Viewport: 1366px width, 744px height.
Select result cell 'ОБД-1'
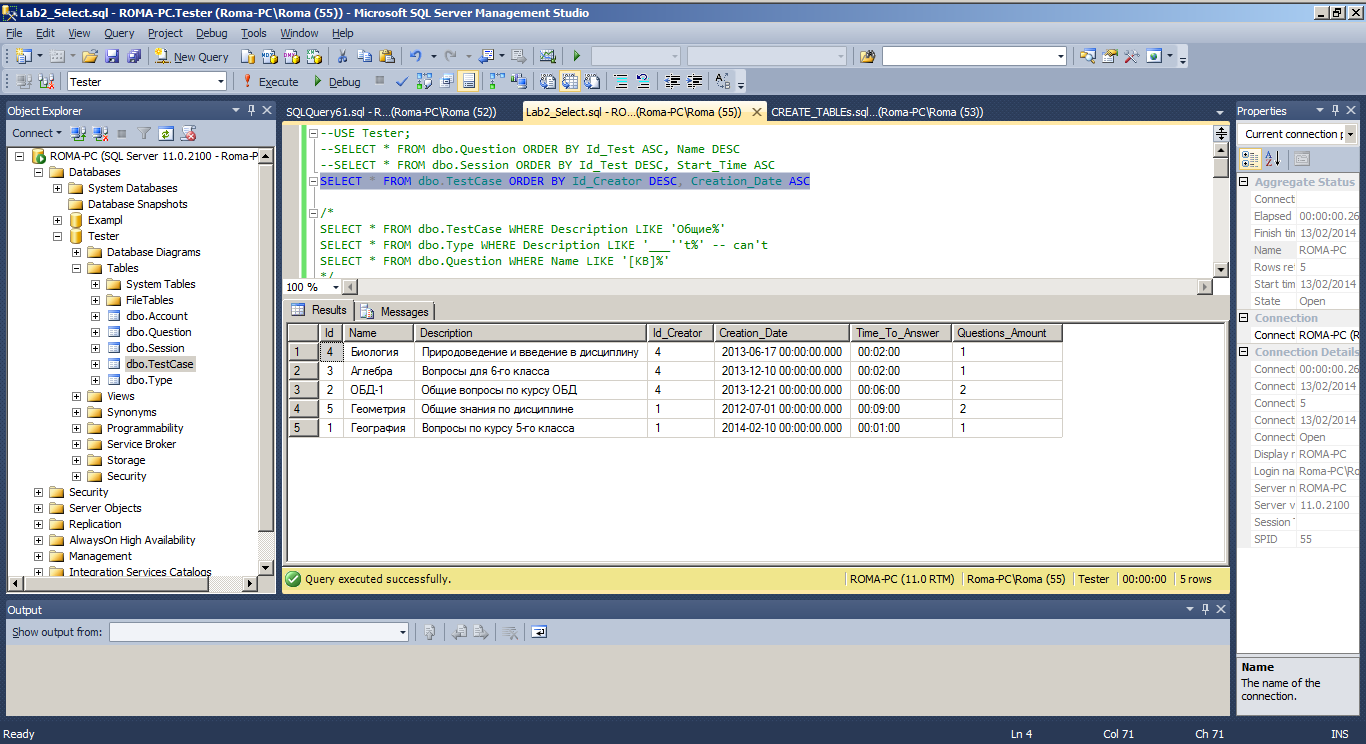point(379,390)
